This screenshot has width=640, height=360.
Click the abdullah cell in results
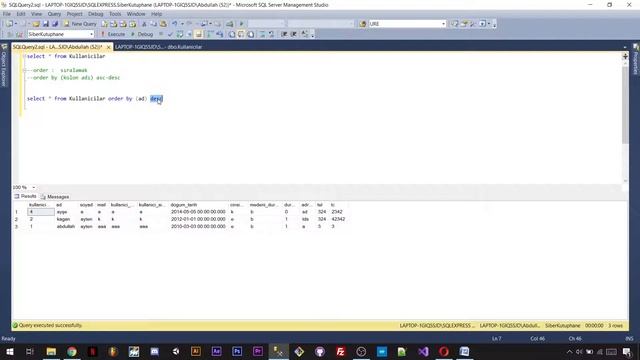click(x=66, y=227)
